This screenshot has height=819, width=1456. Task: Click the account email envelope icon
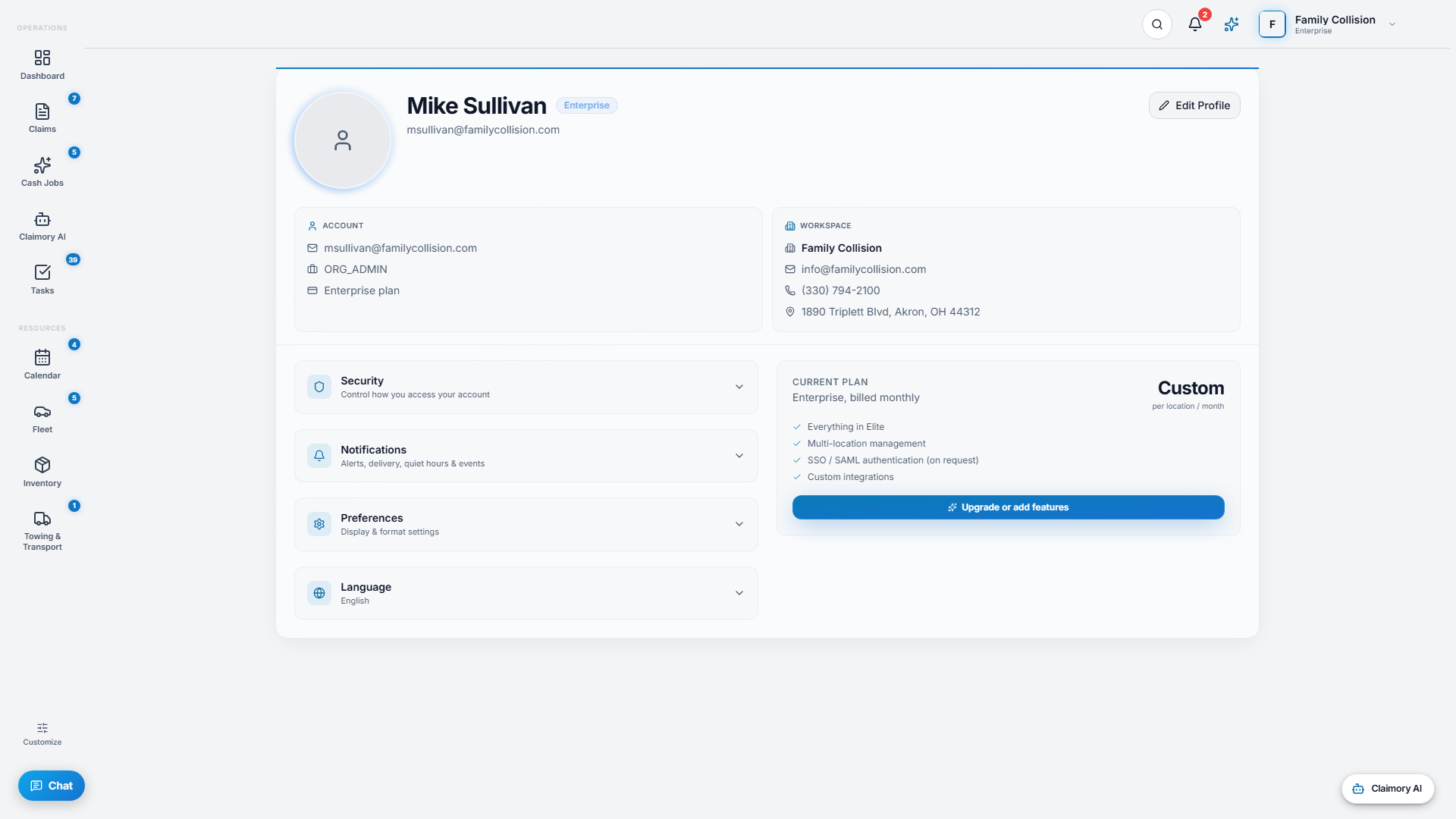(312, 248)
